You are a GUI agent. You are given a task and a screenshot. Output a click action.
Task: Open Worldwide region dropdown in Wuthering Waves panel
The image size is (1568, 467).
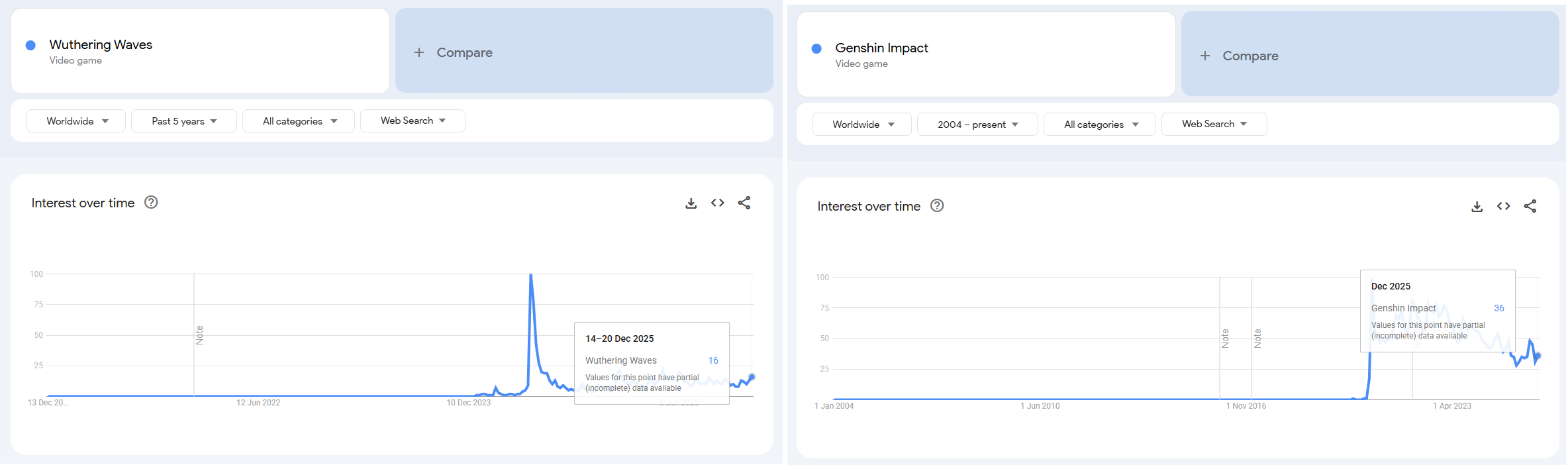coord(76,121)
